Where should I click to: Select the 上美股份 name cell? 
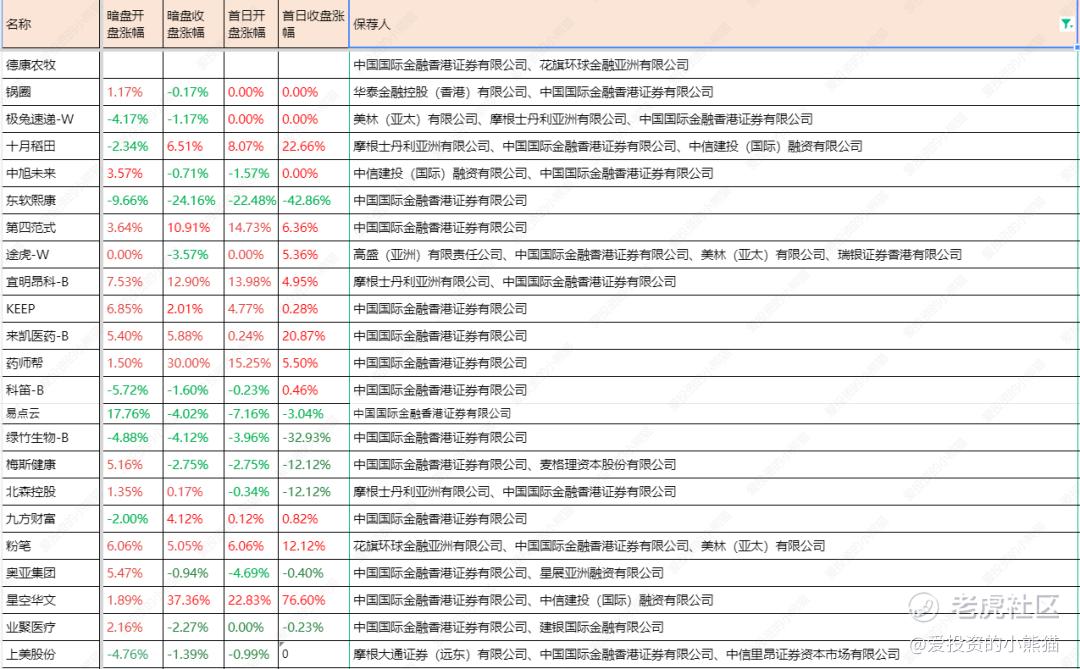[x=52, y=654]
